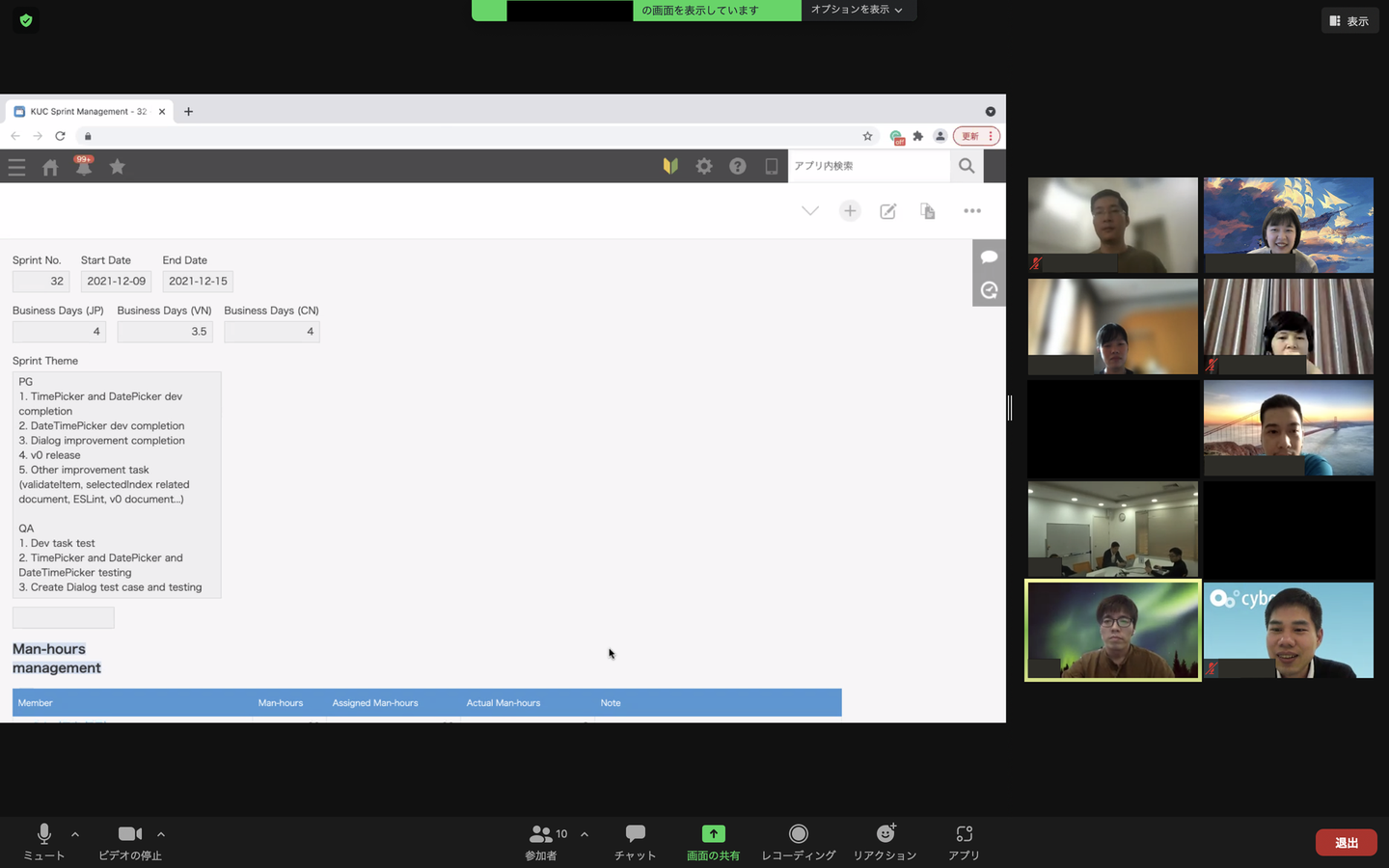The width and height of the screenshot is (1389, 868).
Task: Select the KUC Sprint Management browser tab
Action: pos(88,111)
